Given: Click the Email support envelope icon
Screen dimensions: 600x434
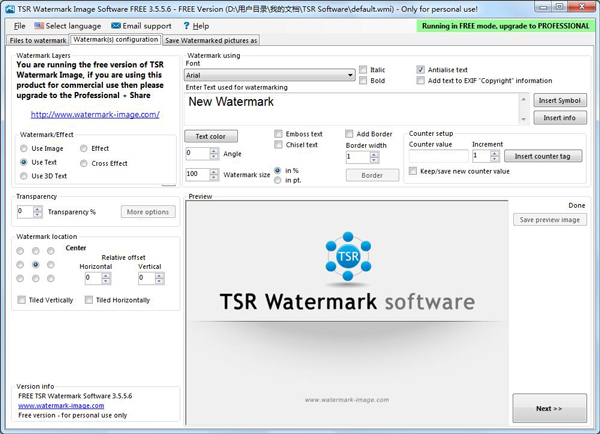Looking at the screenshot, I should coord(116,26).
